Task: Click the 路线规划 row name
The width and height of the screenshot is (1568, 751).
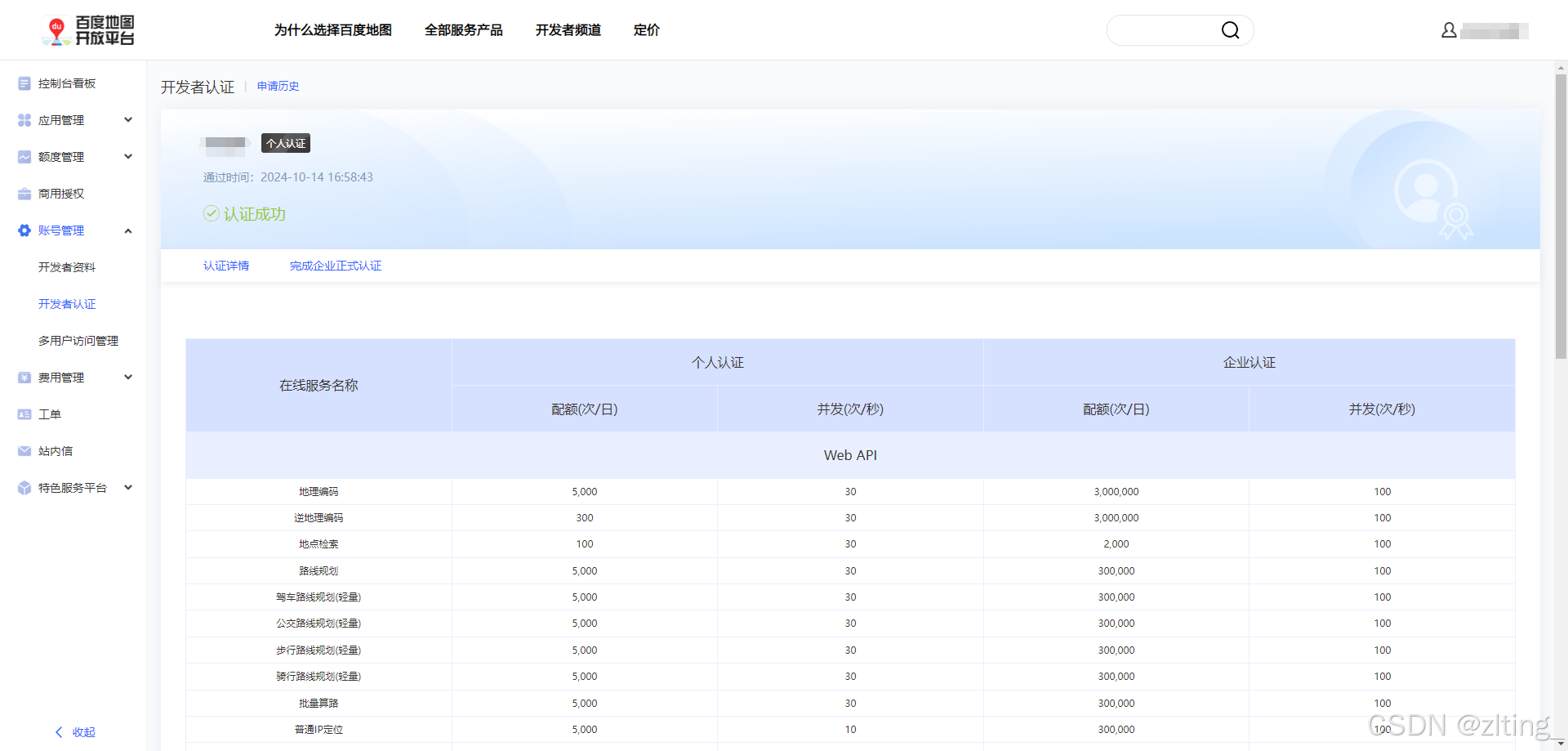Action: point(318,571)
